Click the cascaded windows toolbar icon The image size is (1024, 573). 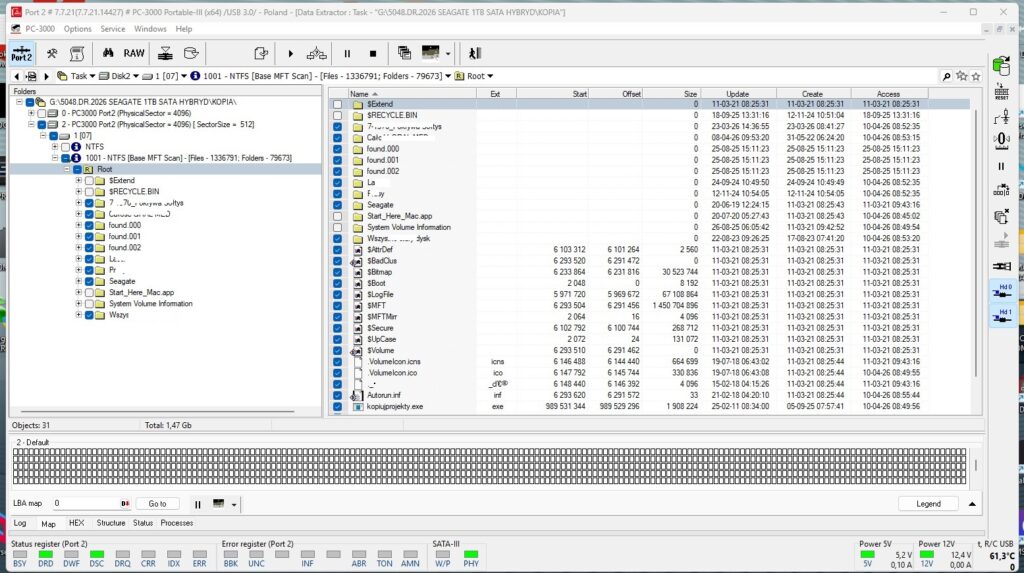404,53
